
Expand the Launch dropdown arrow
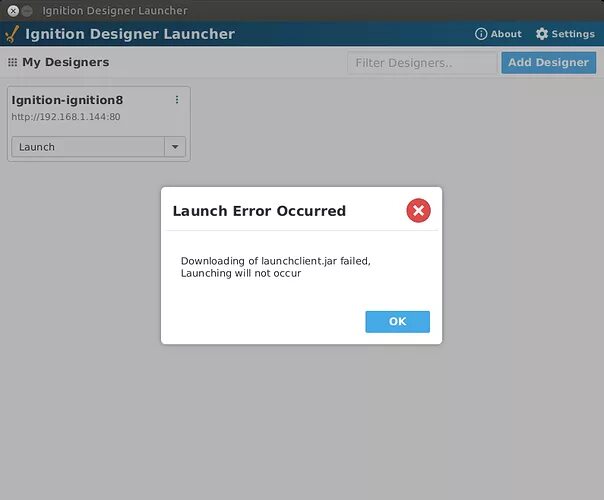click(x=175, y=147)
